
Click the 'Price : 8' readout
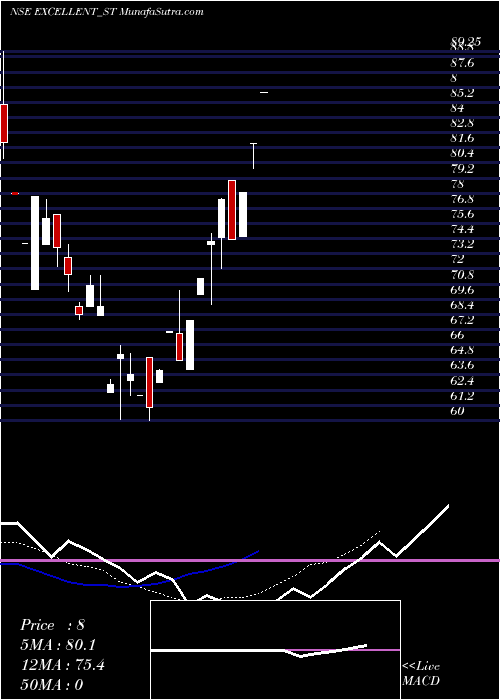[52, 625]
